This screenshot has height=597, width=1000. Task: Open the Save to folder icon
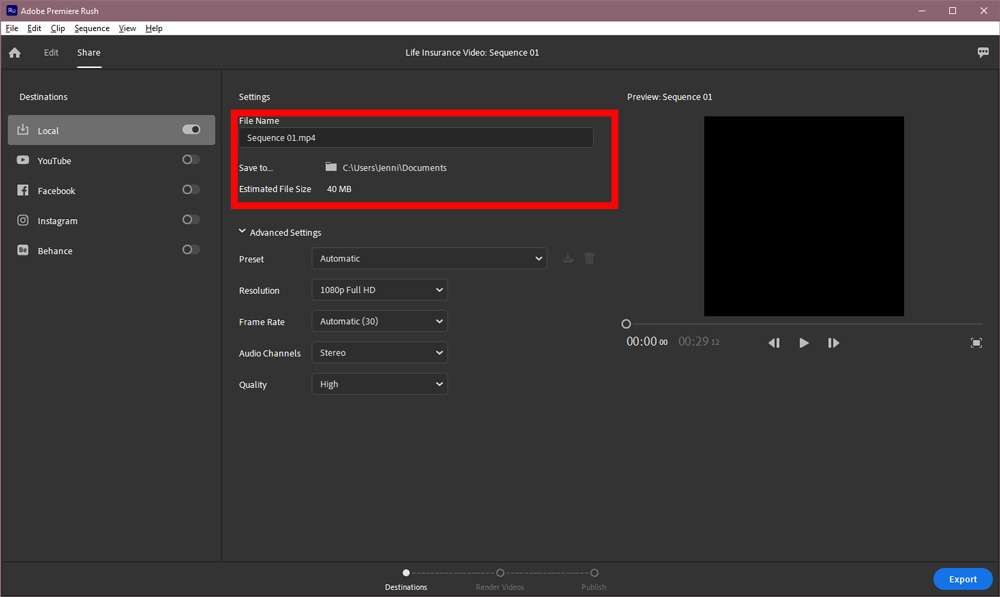[x=330, y=167]
